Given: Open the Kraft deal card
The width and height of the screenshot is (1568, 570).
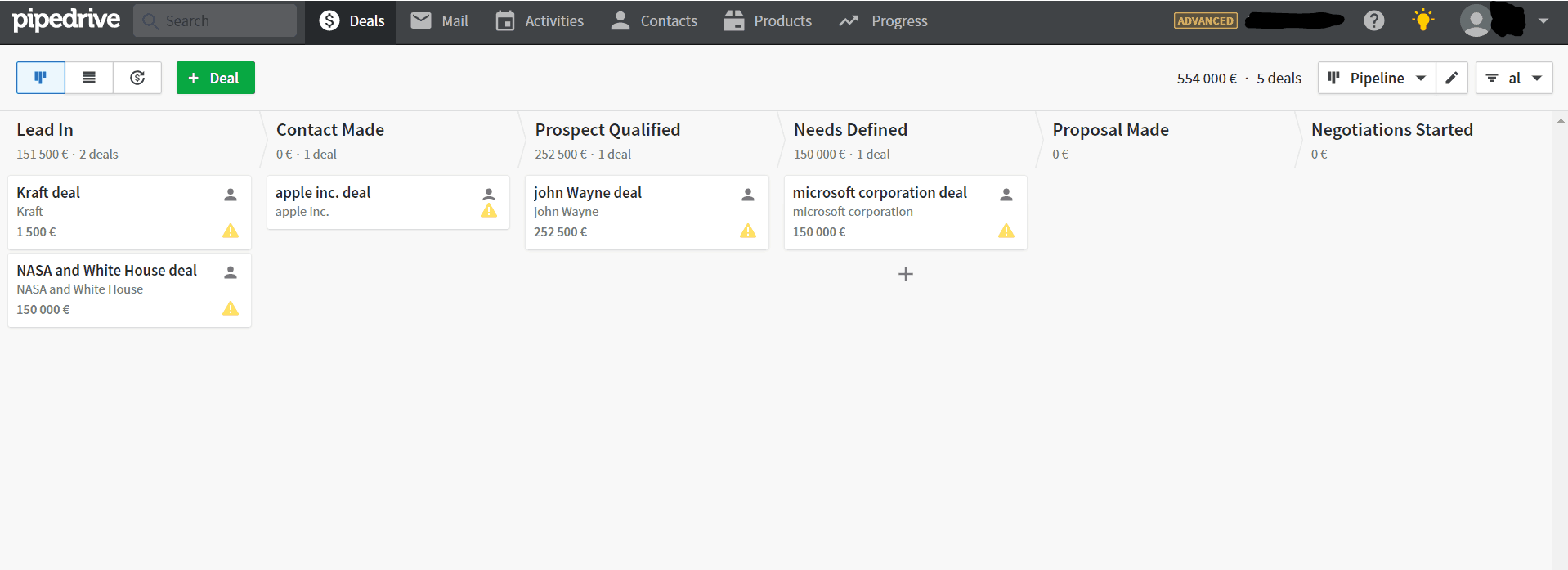Looking at the screenshot, I should pos(129,213).
